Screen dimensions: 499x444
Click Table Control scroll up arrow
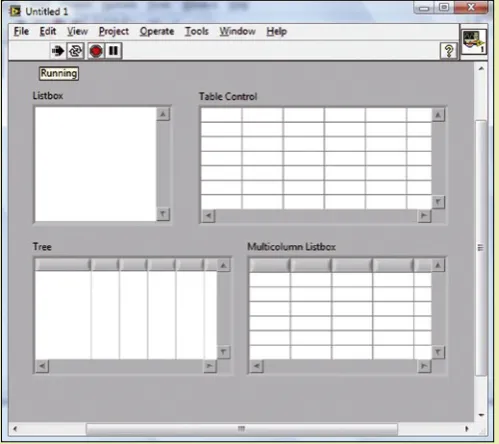click(438, 115)
